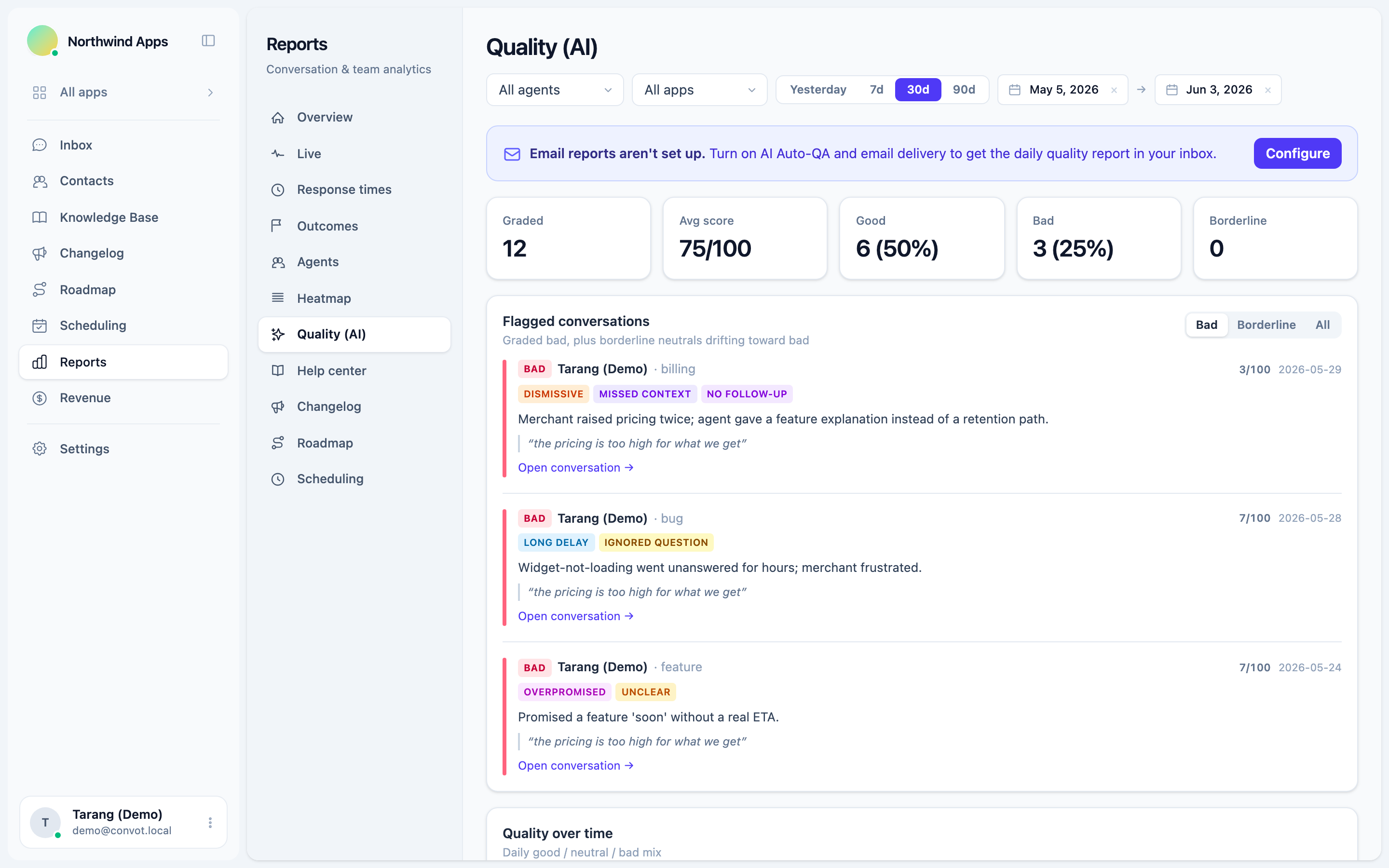The width and height of the screenshot is (1389, 868).
Task: Click the email envelope icon in banner
Action: click(x=512, y=154)
